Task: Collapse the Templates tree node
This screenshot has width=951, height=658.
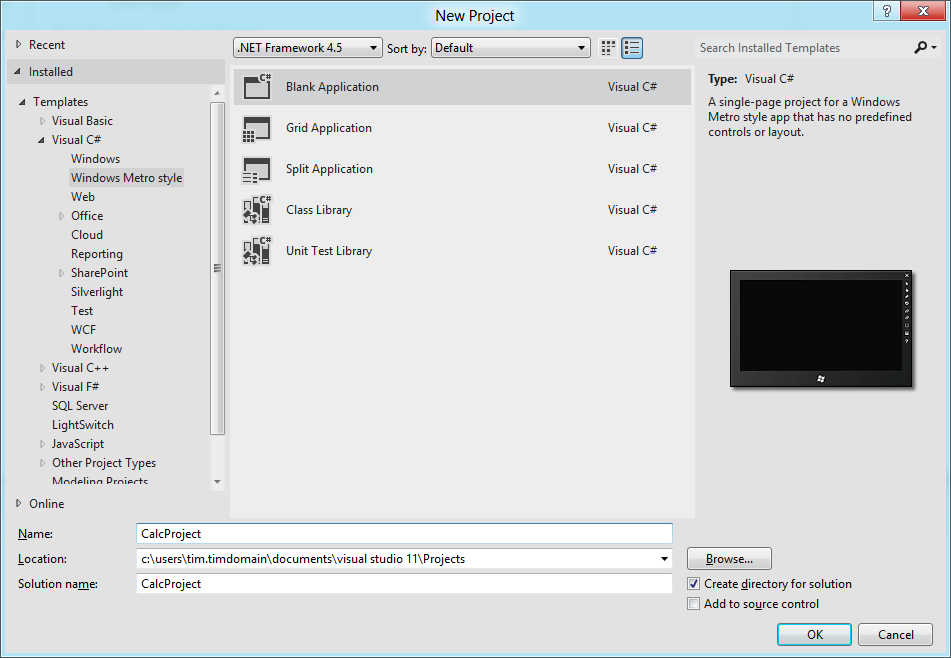Action: click(22, 102)
